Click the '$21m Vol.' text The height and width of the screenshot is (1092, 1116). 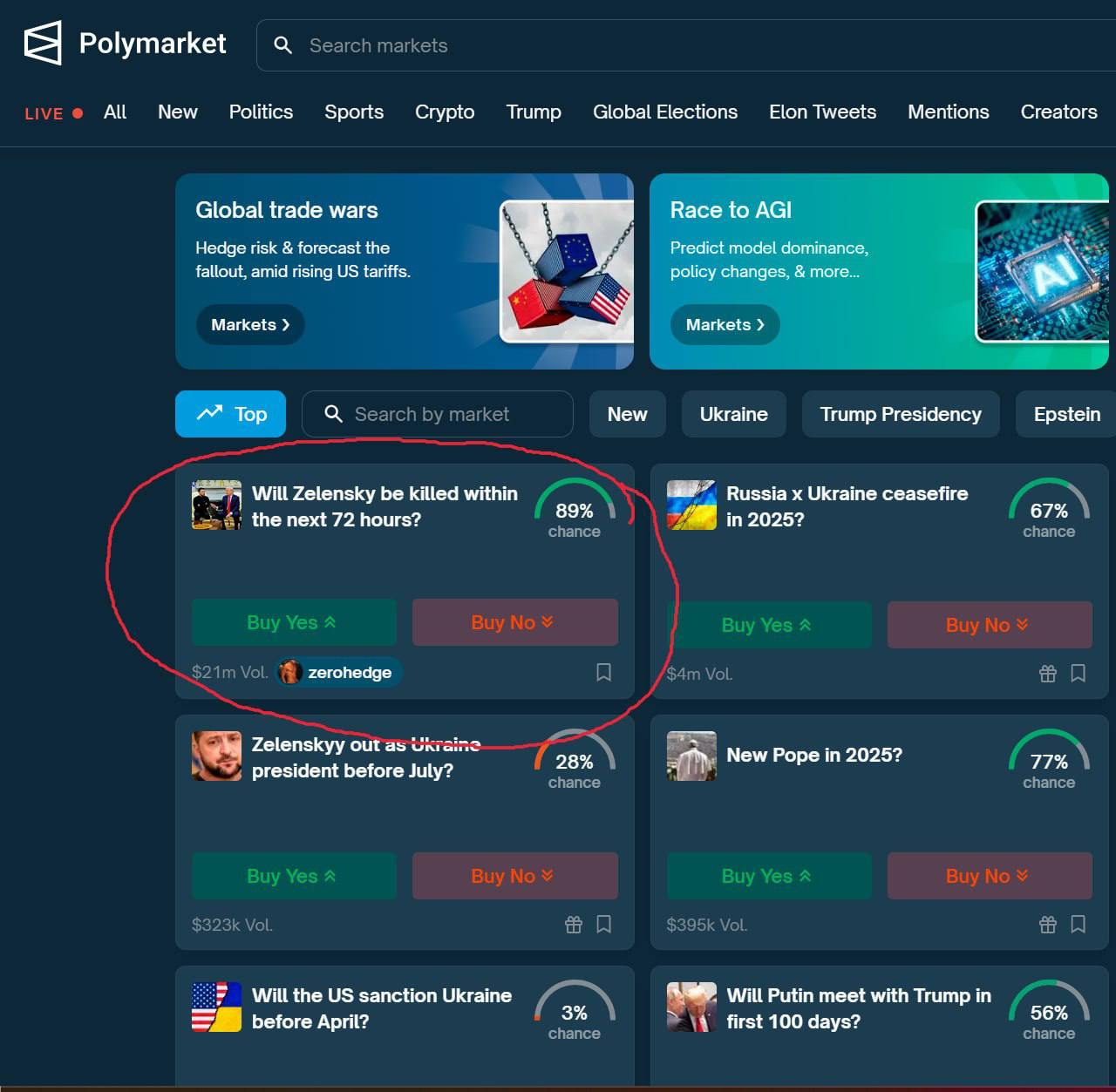[x=230, y=672]
